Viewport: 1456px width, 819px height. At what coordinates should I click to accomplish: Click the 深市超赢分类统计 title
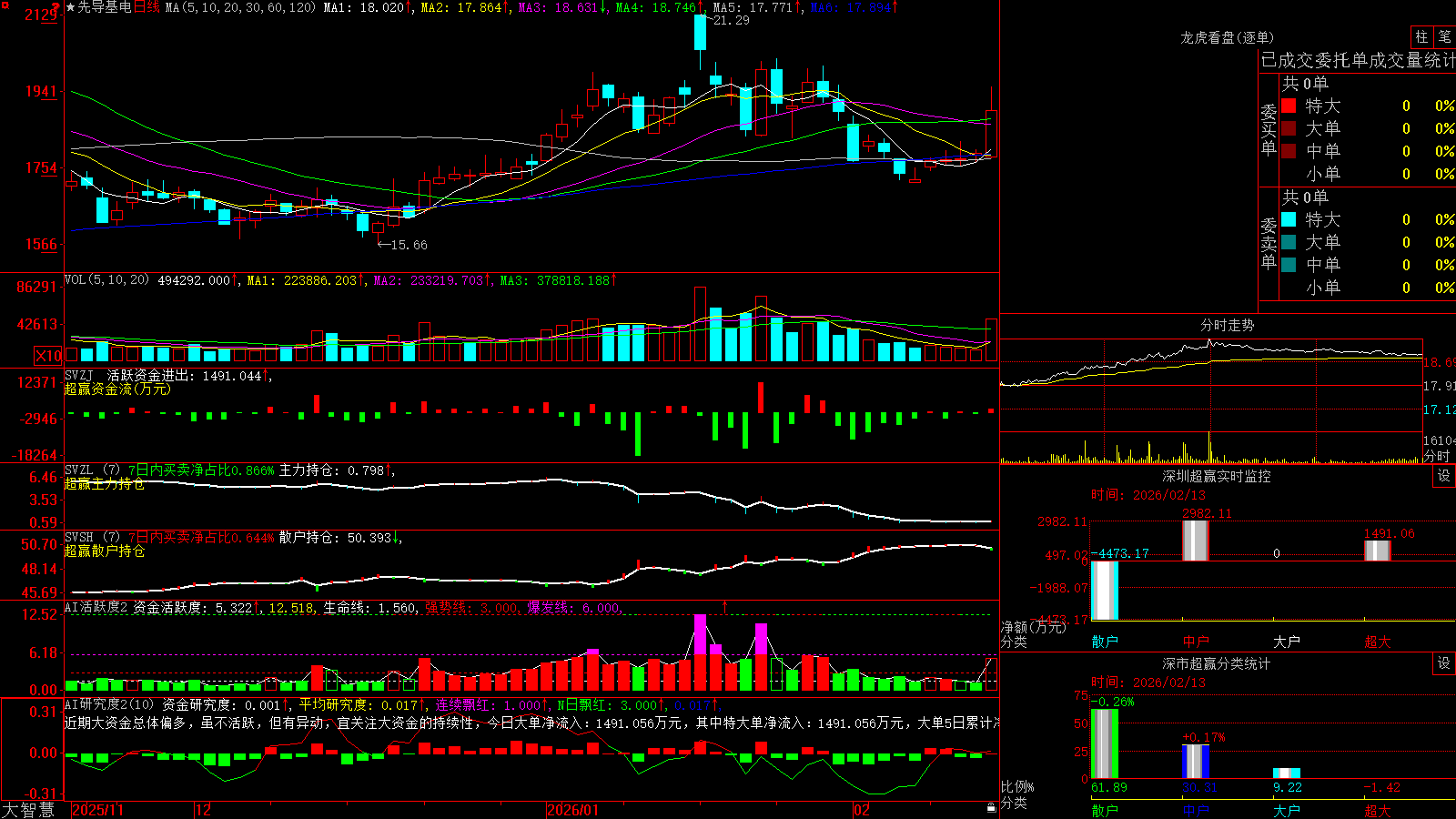(1217, 663)
